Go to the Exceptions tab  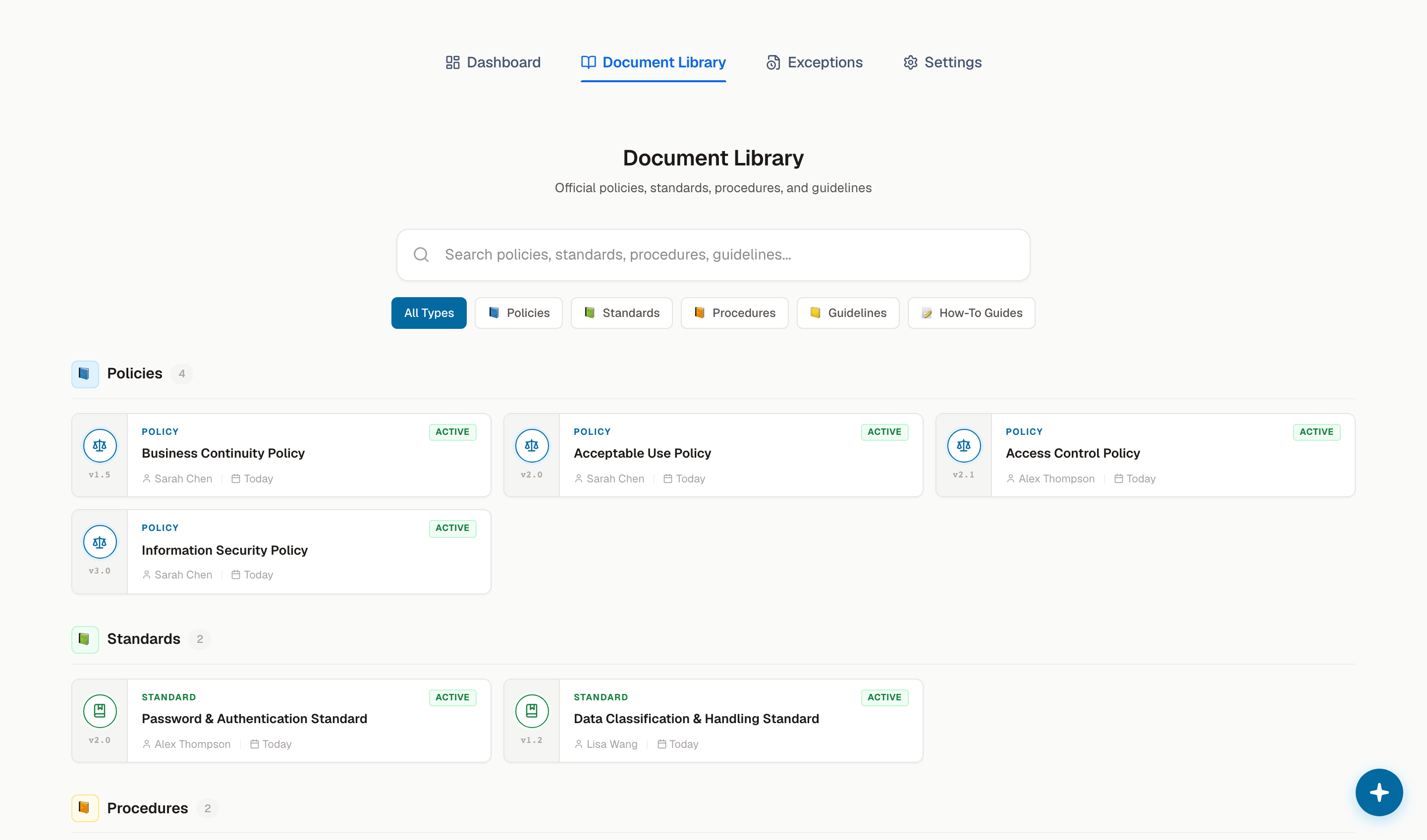pyautogui.click(x=814, y=62)
